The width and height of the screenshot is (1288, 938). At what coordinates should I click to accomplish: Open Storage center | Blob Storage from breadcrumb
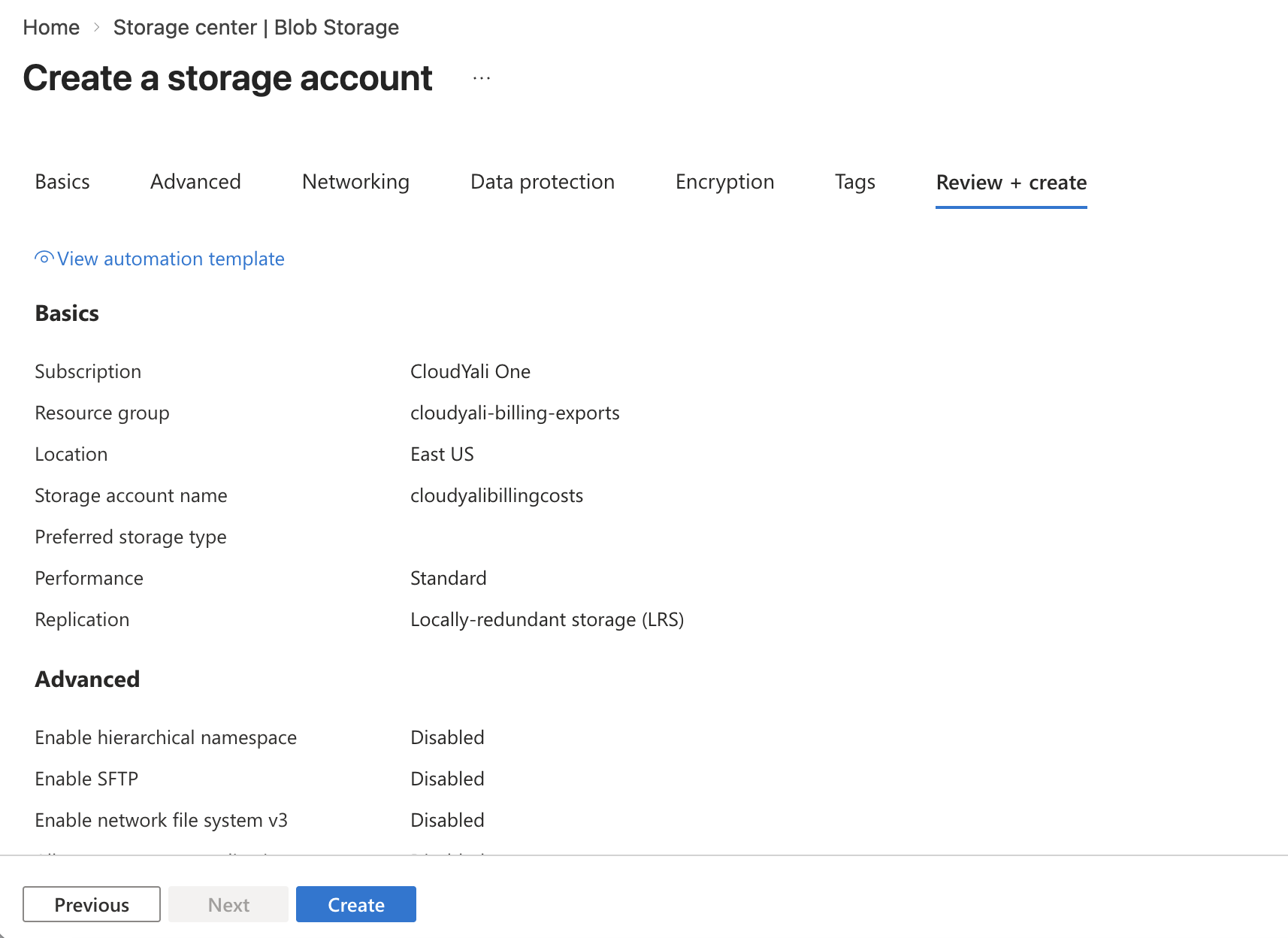point(256,27)
